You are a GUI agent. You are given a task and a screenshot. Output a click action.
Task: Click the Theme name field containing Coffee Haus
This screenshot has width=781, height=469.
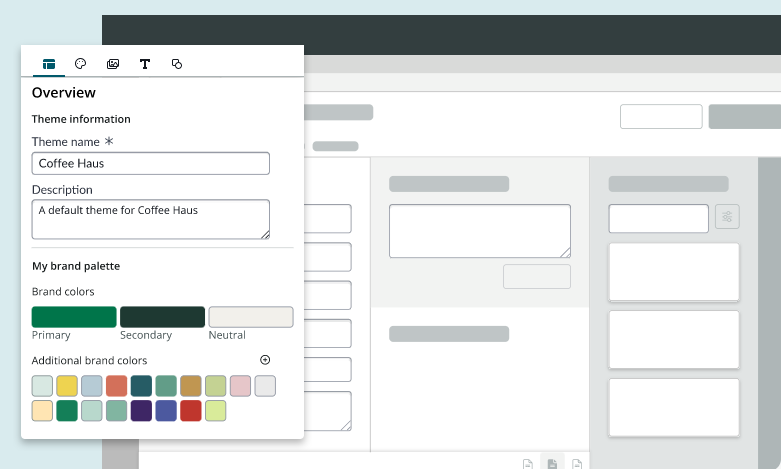151,163
